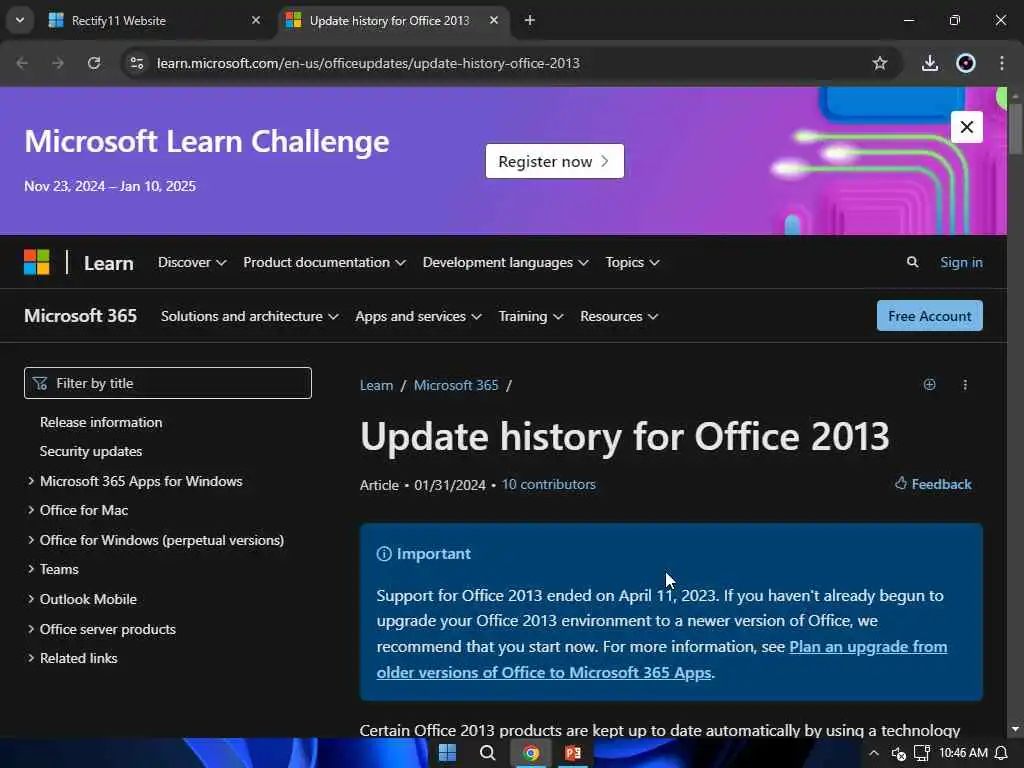This screenshot has height=768, width=1024.
Task: Open the Resources dropdown
Action: click(618, 316)
